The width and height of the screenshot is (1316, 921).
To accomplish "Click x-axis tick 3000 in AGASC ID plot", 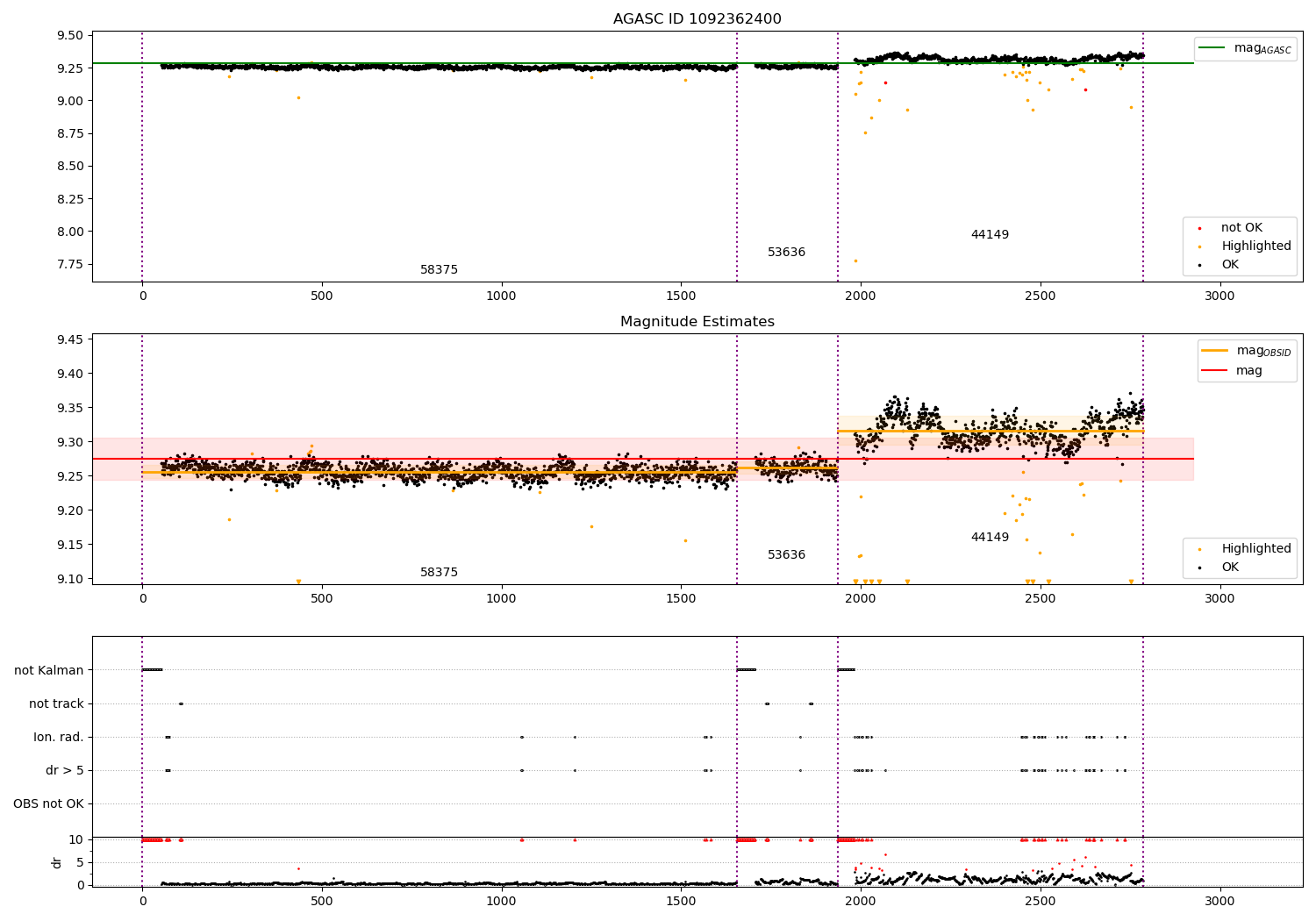I will point(1219,296).
